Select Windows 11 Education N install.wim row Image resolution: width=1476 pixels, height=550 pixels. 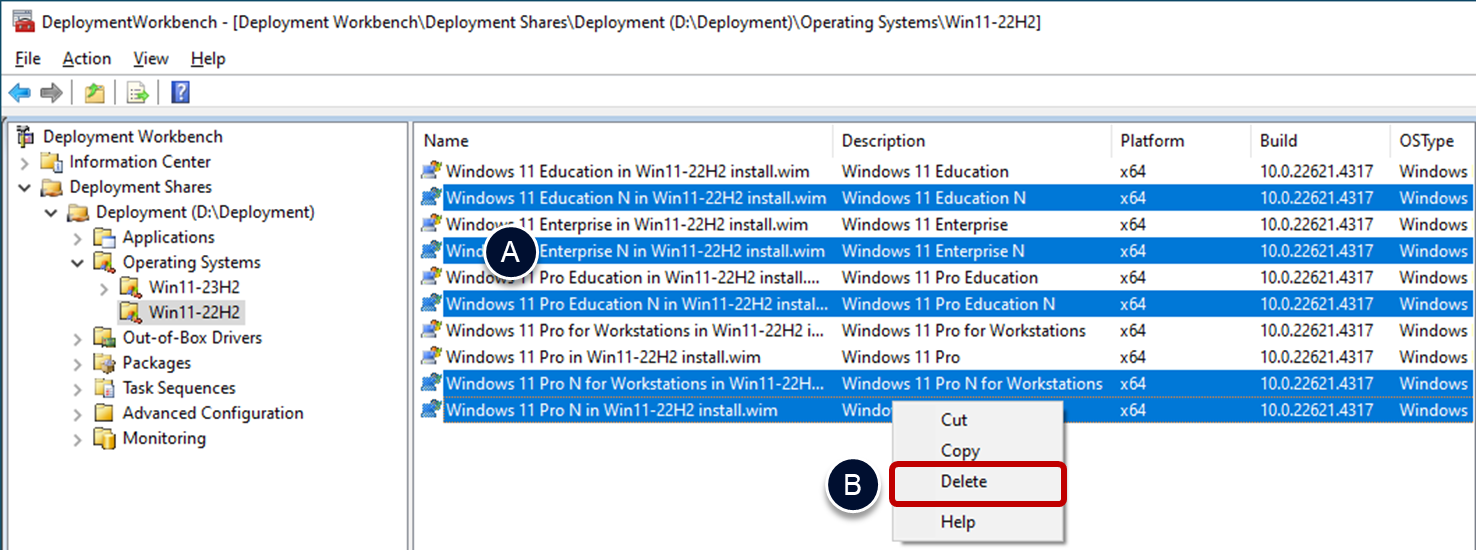(636, 198)
